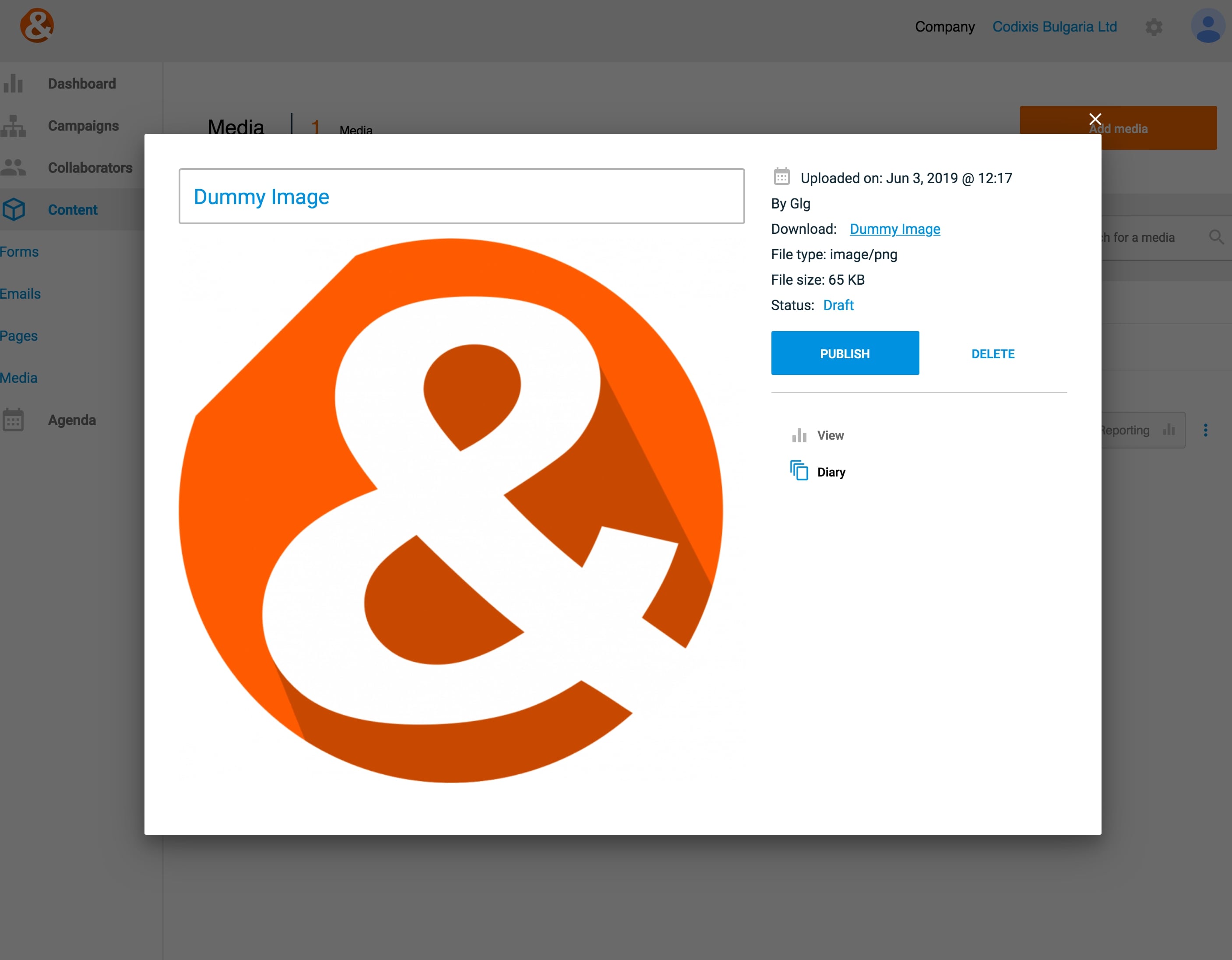Screen dimensions: 1232x960
Task: Open Dashboard in the sidebar
Action: click(x=82, y=84)
